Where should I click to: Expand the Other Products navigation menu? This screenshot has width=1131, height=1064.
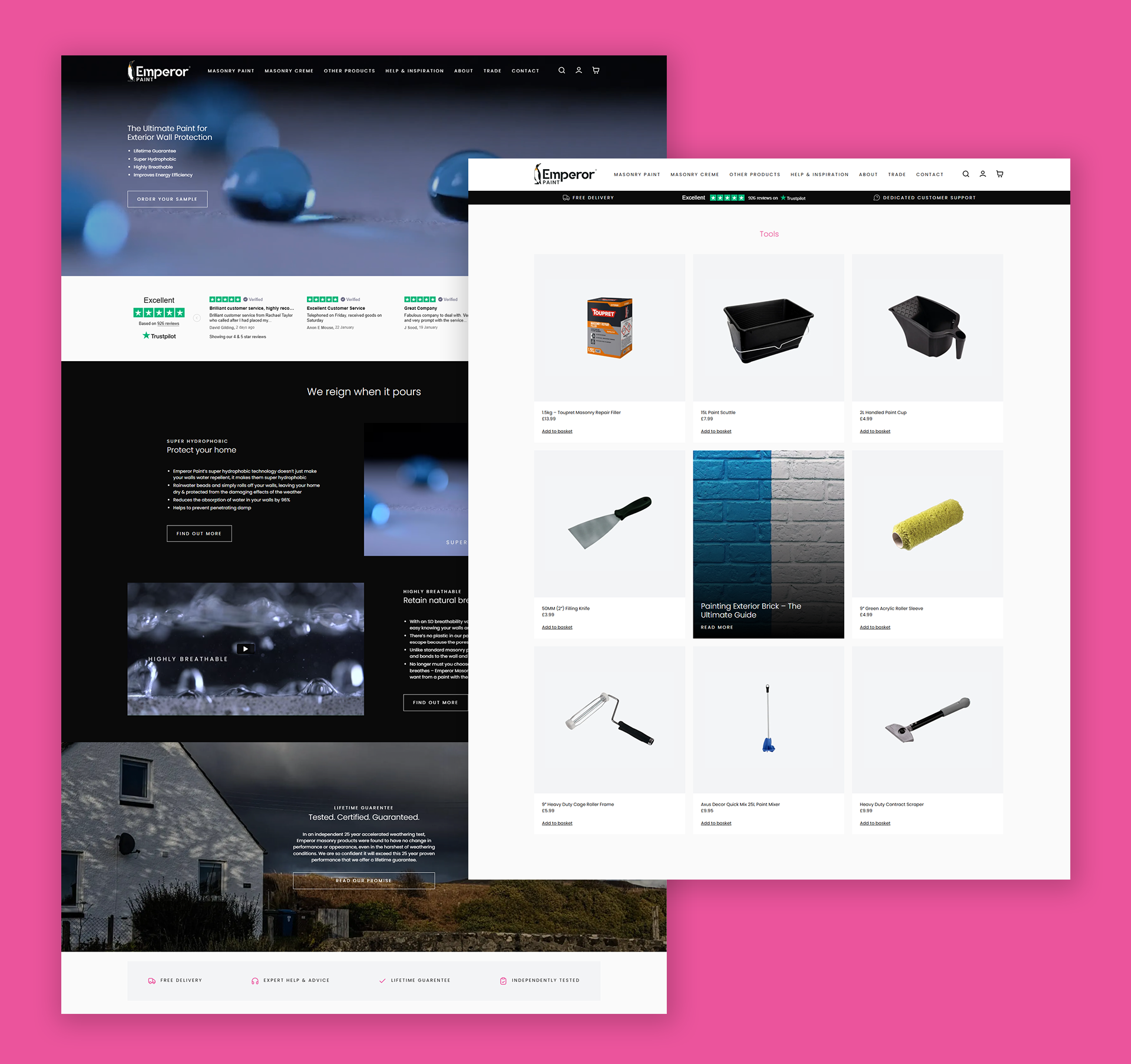(x=754, y=174)
